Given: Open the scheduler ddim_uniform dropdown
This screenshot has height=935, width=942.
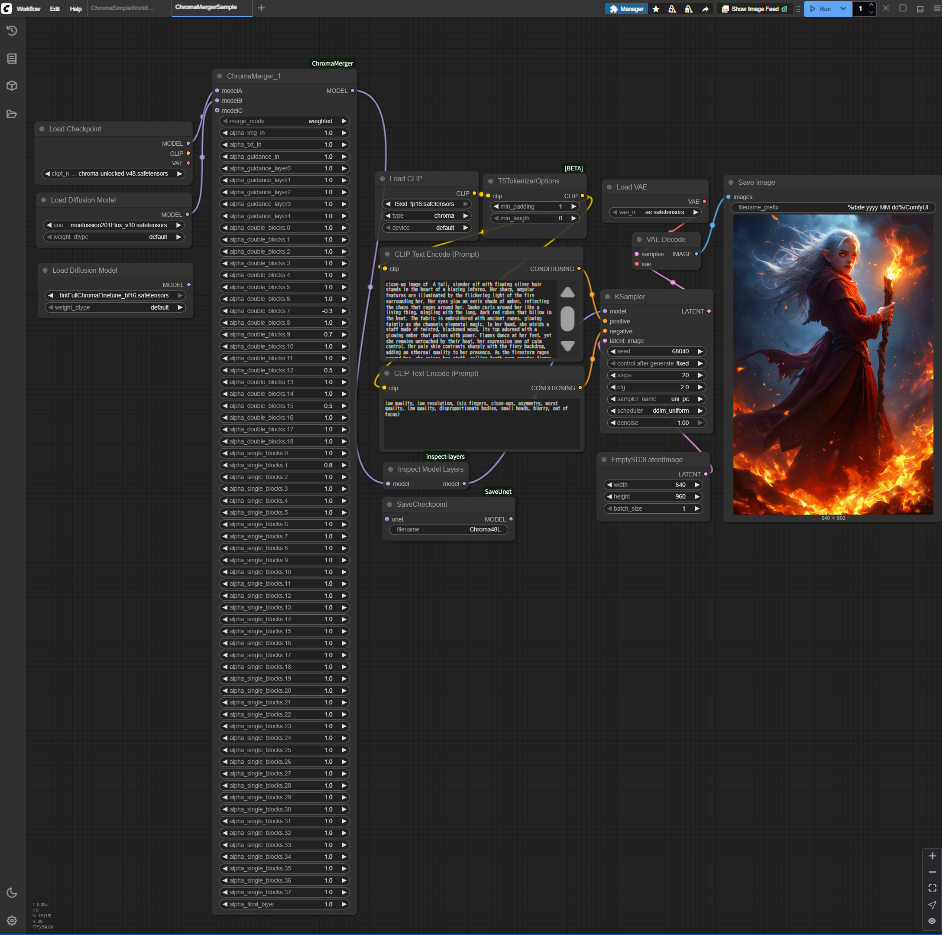Looking at the screenshot, I should (656, 411).
